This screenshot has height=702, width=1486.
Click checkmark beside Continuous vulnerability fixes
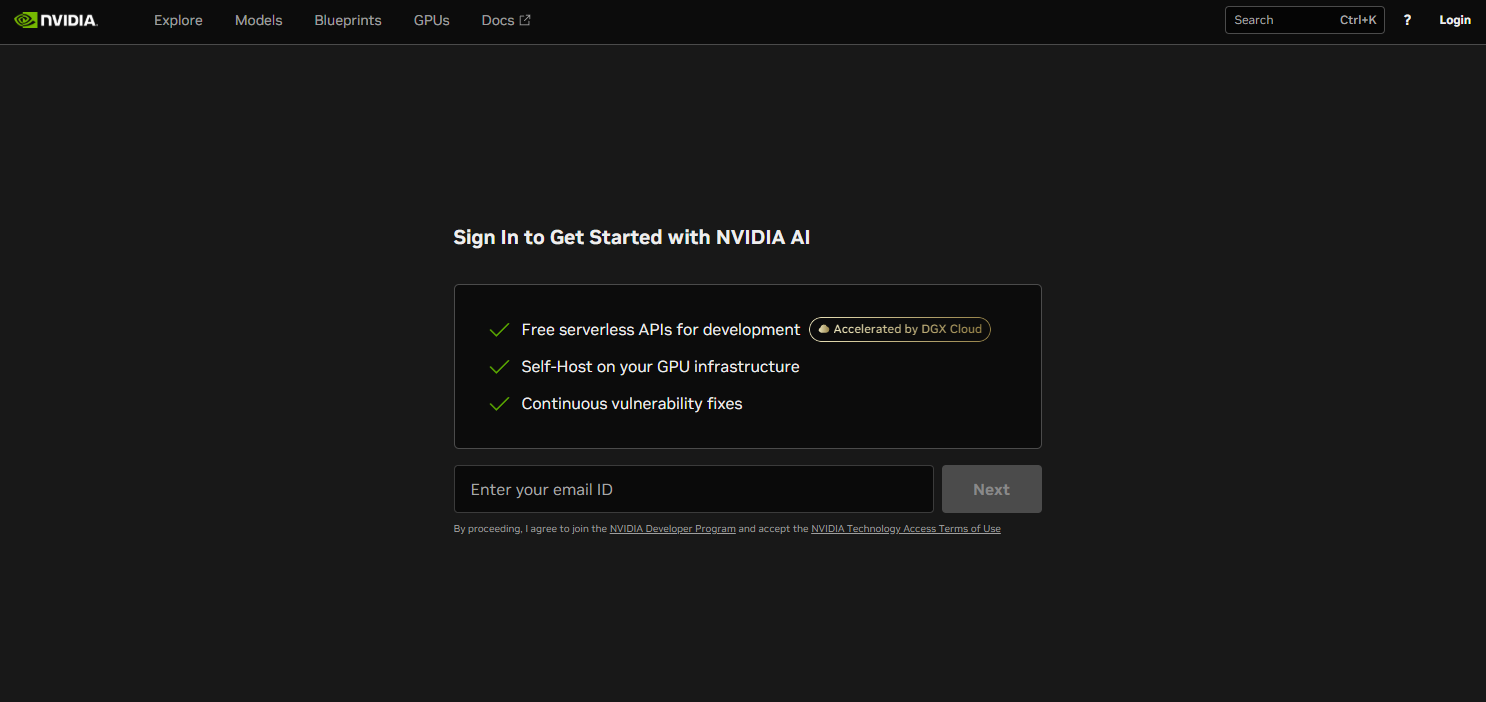pyautogui.click(x=499, y=404)
